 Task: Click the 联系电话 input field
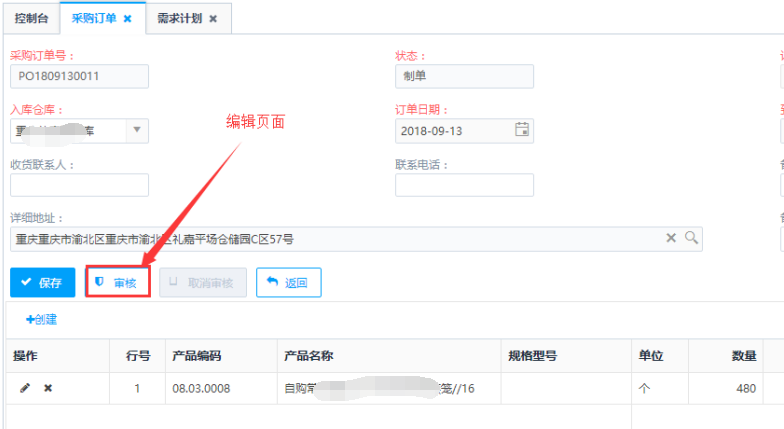464,185
